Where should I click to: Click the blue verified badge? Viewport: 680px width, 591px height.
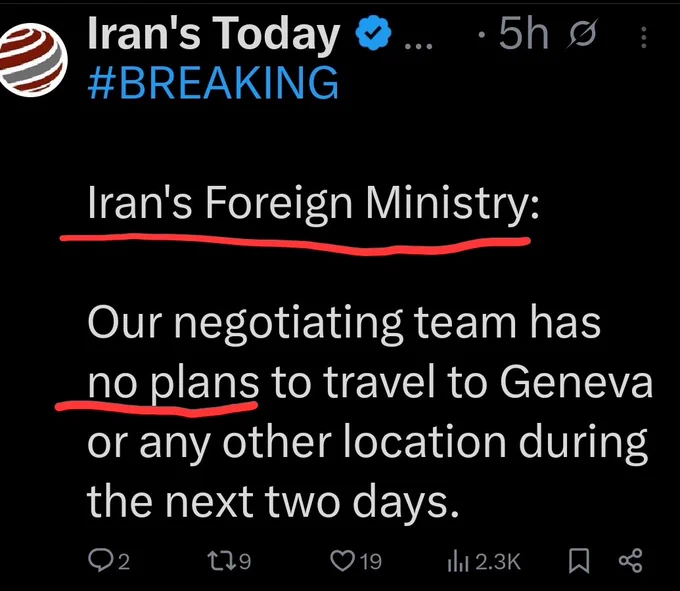click(373, 33)
